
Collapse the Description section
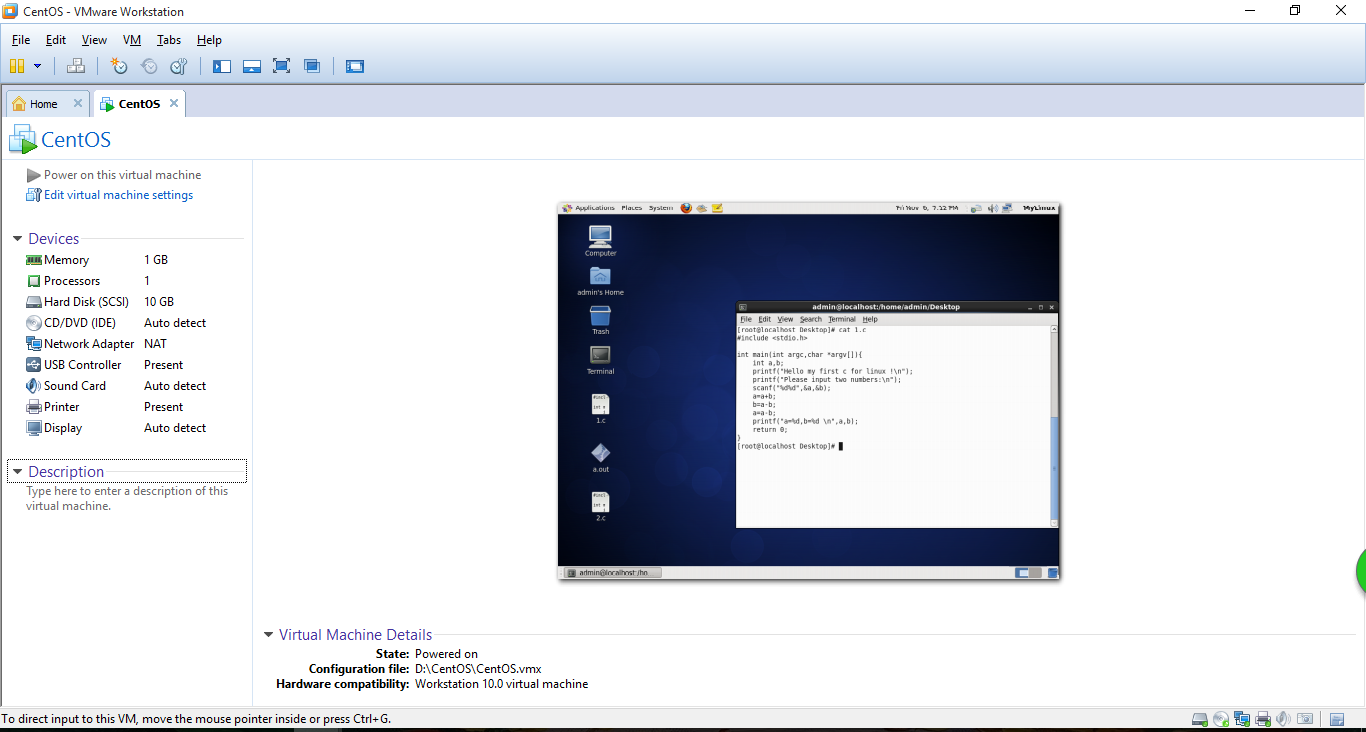(x=18, y=472)
